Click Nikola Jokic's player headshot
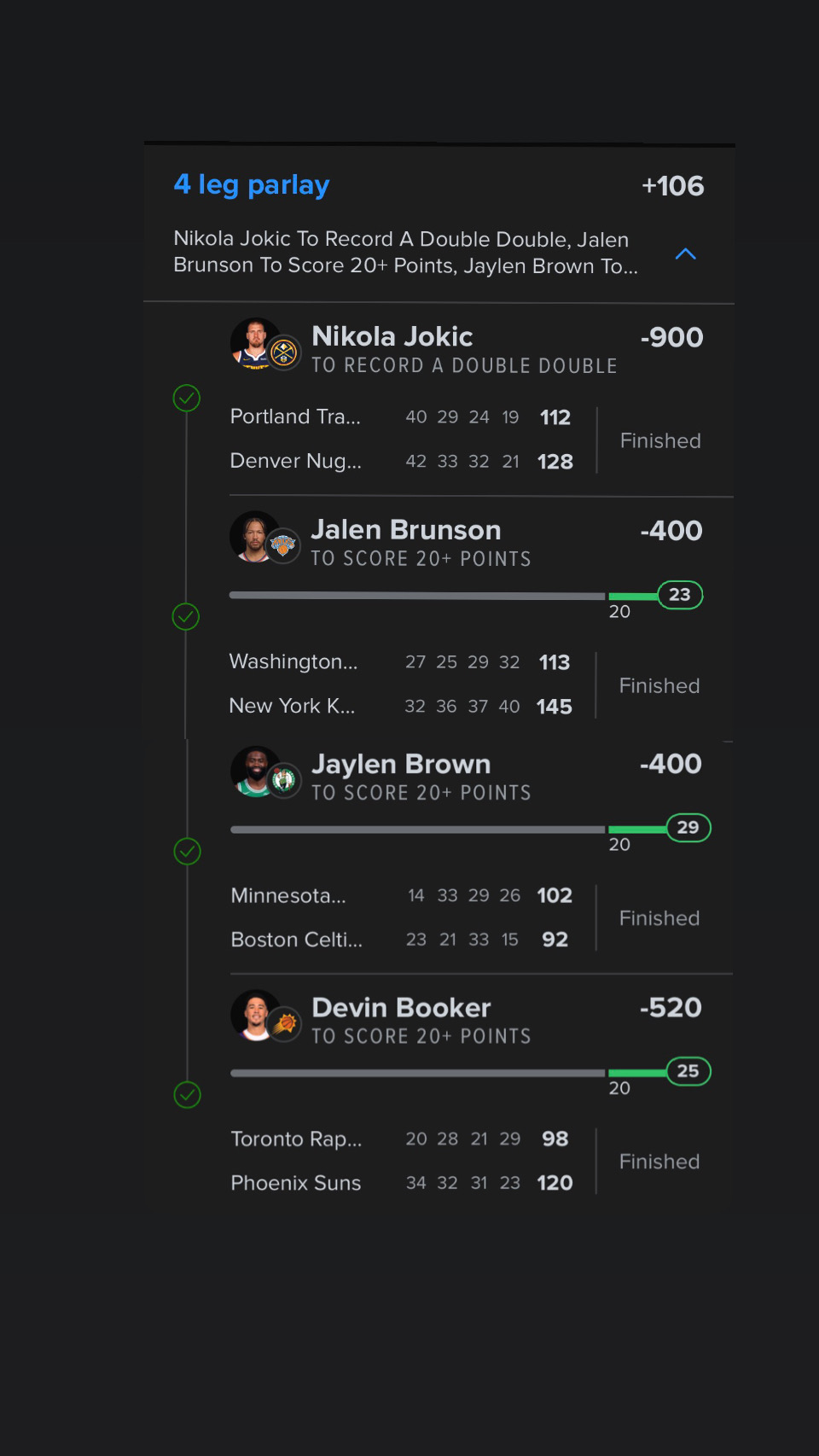This screenshot has width=819, height=1456. [253, 343]
